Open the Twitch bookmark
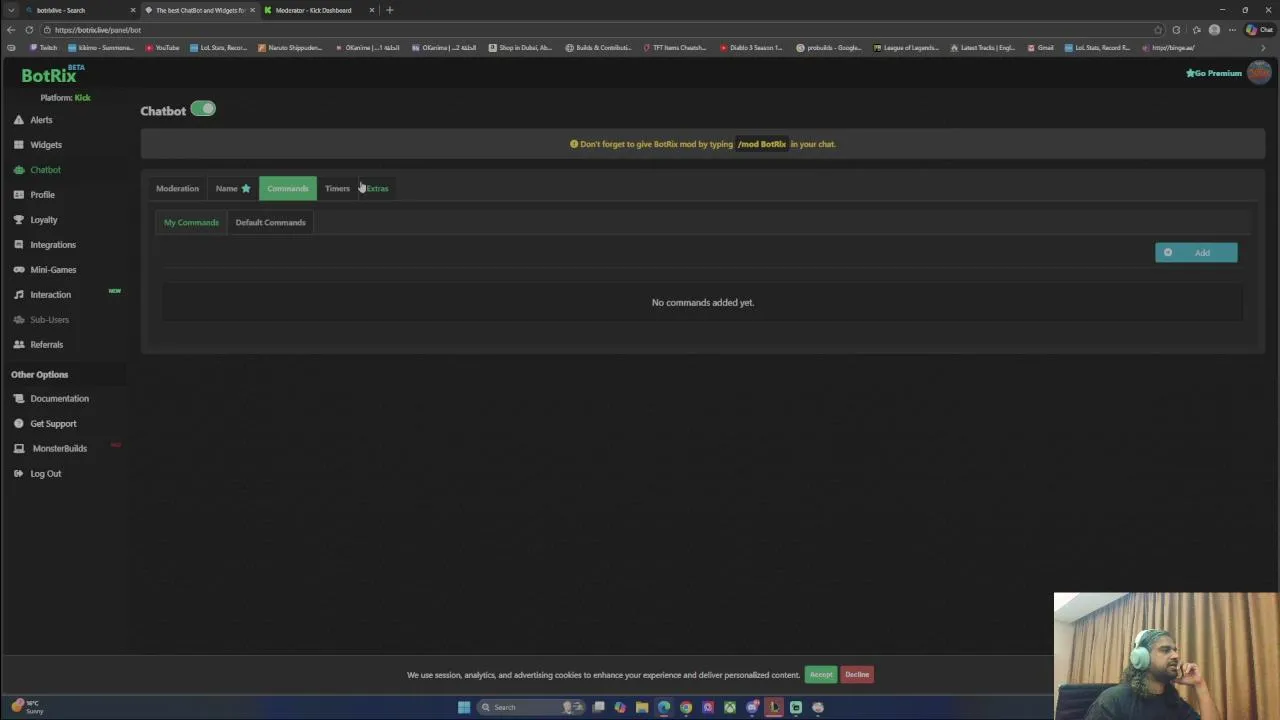 43,47
